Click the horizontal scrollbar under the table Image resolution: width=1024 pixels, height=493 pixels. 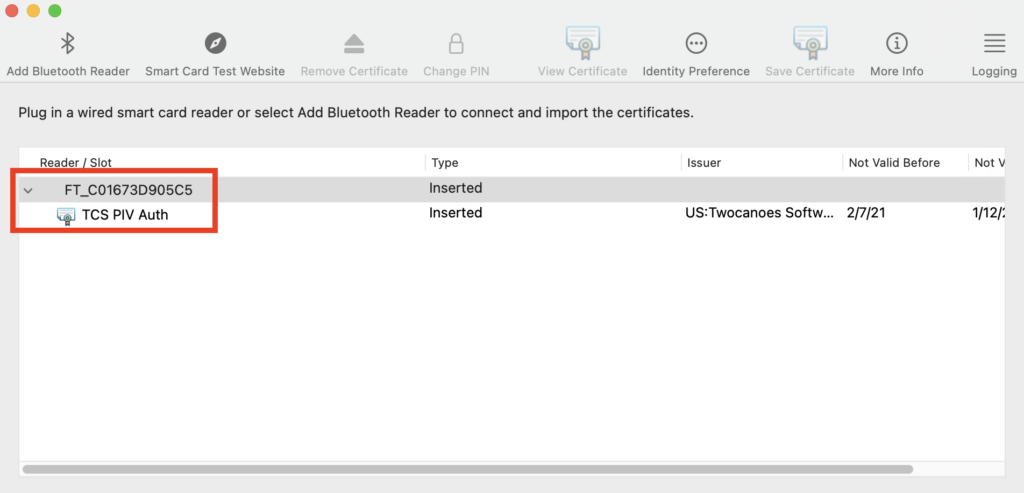point(468,469)
